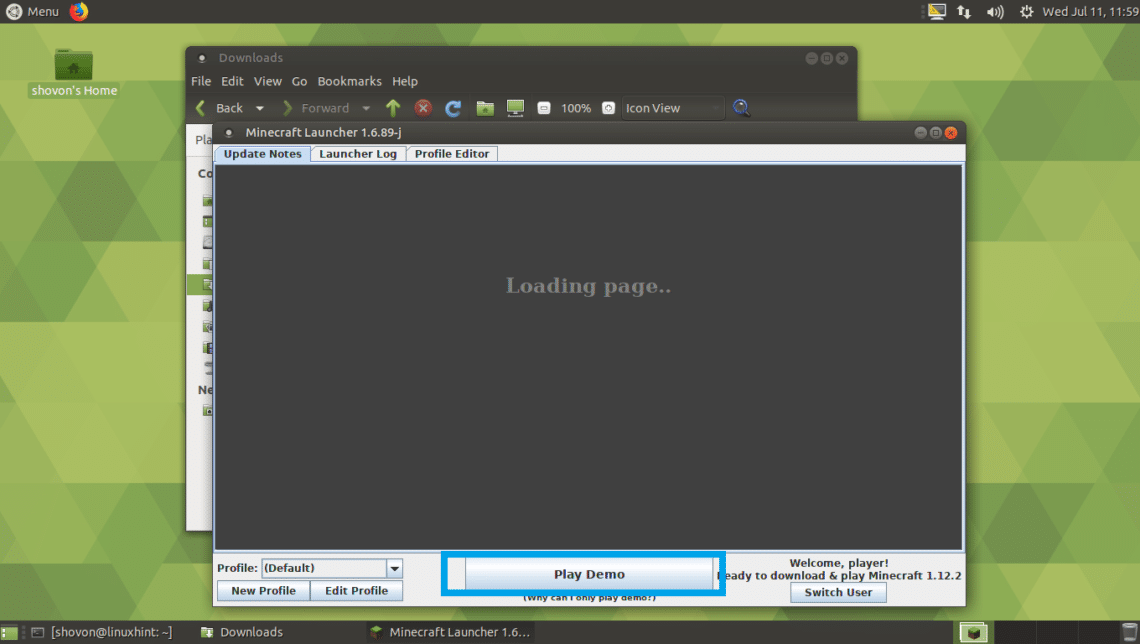Viewport: 1140px width, 644px height.
Task: Go Back in the Downloads file manager
Action: coord(219,108)
